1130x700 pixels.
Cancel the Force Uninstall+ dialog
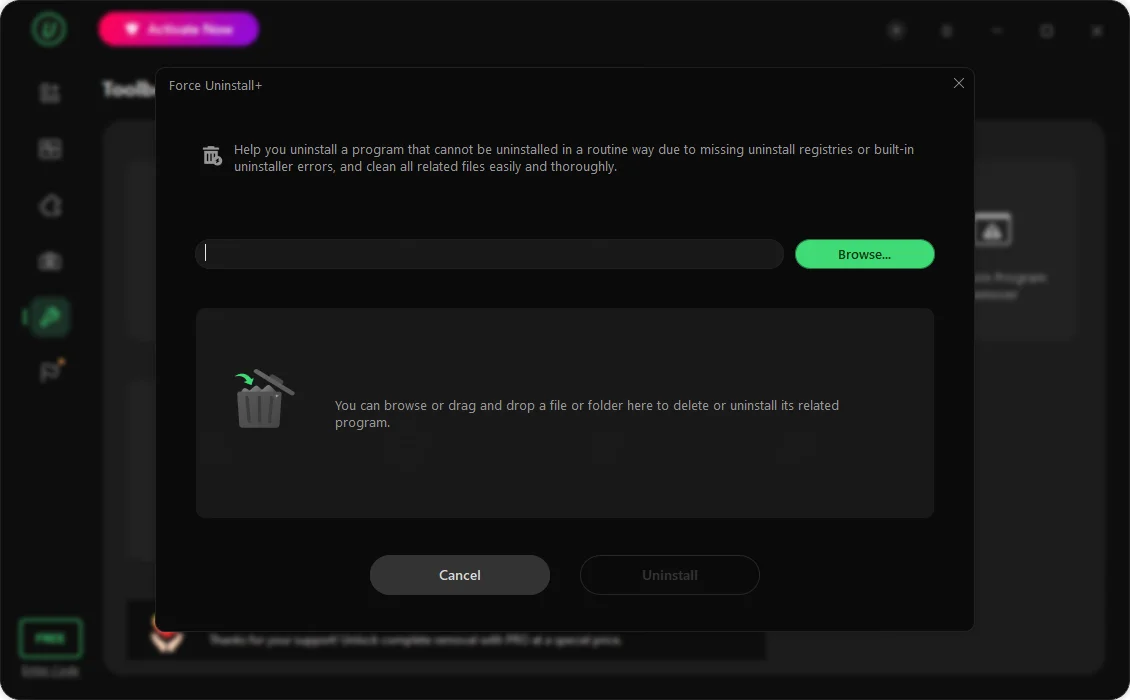[460, 575]
